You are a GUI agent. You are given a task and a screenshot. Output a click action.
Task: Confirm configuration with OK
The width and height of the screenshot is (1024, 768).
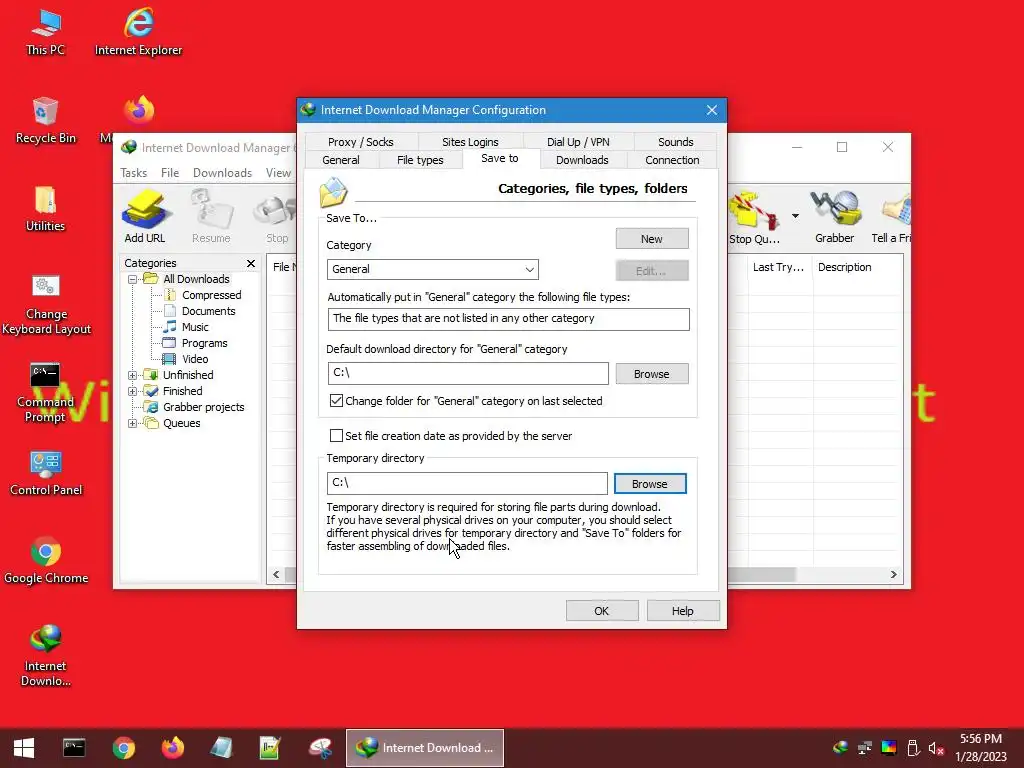point(601,611)
